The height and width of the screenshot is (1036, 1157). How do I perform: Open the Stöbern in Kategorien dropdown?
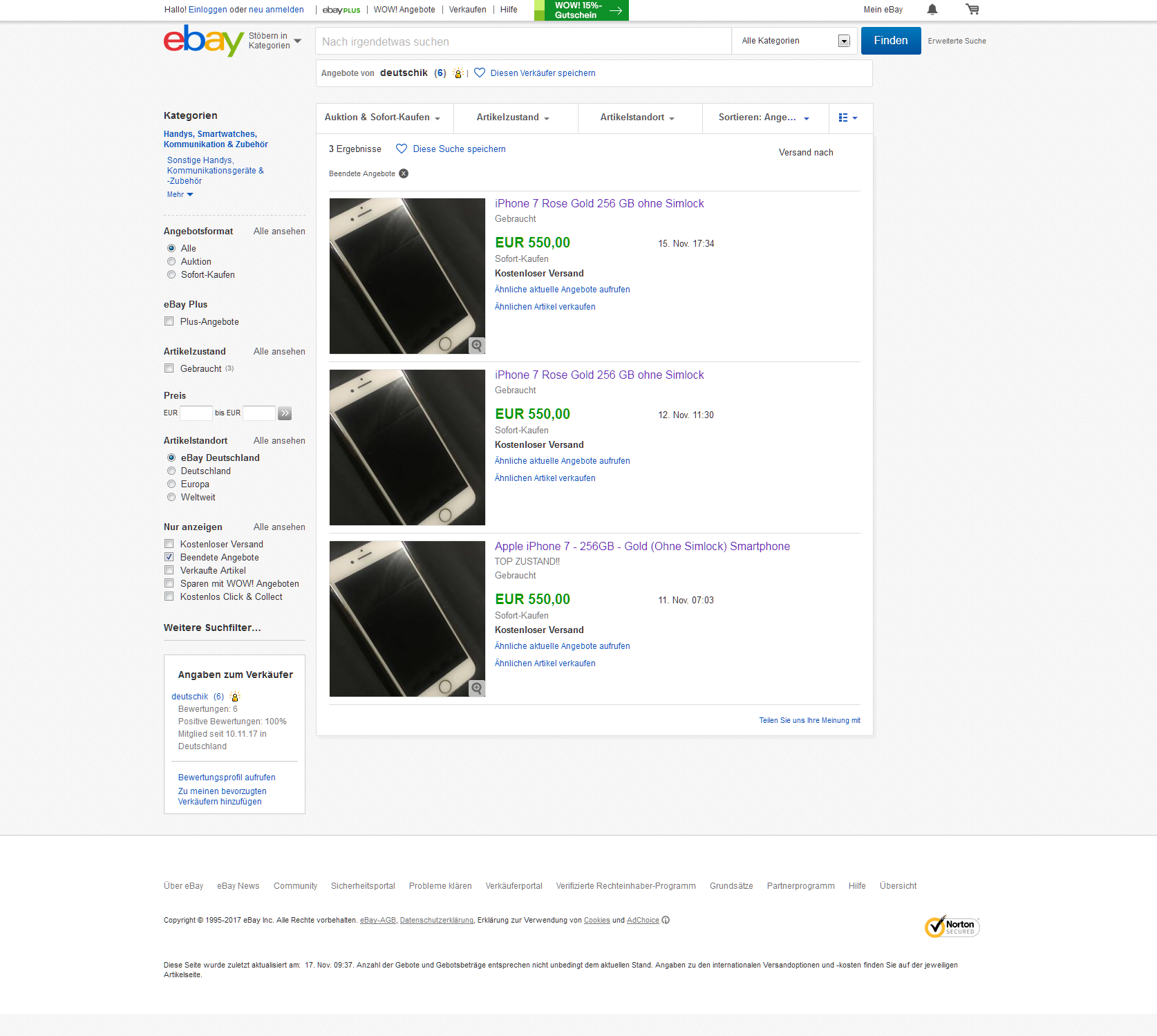pos(275,41)
